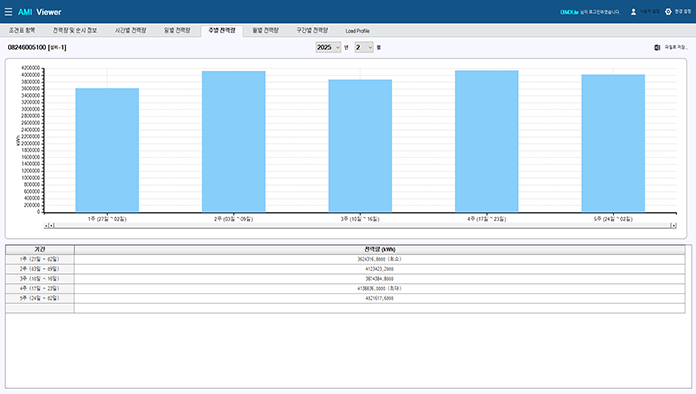Click the user profile icon
This screenshot has height=394, width=696.
(633, 12)
